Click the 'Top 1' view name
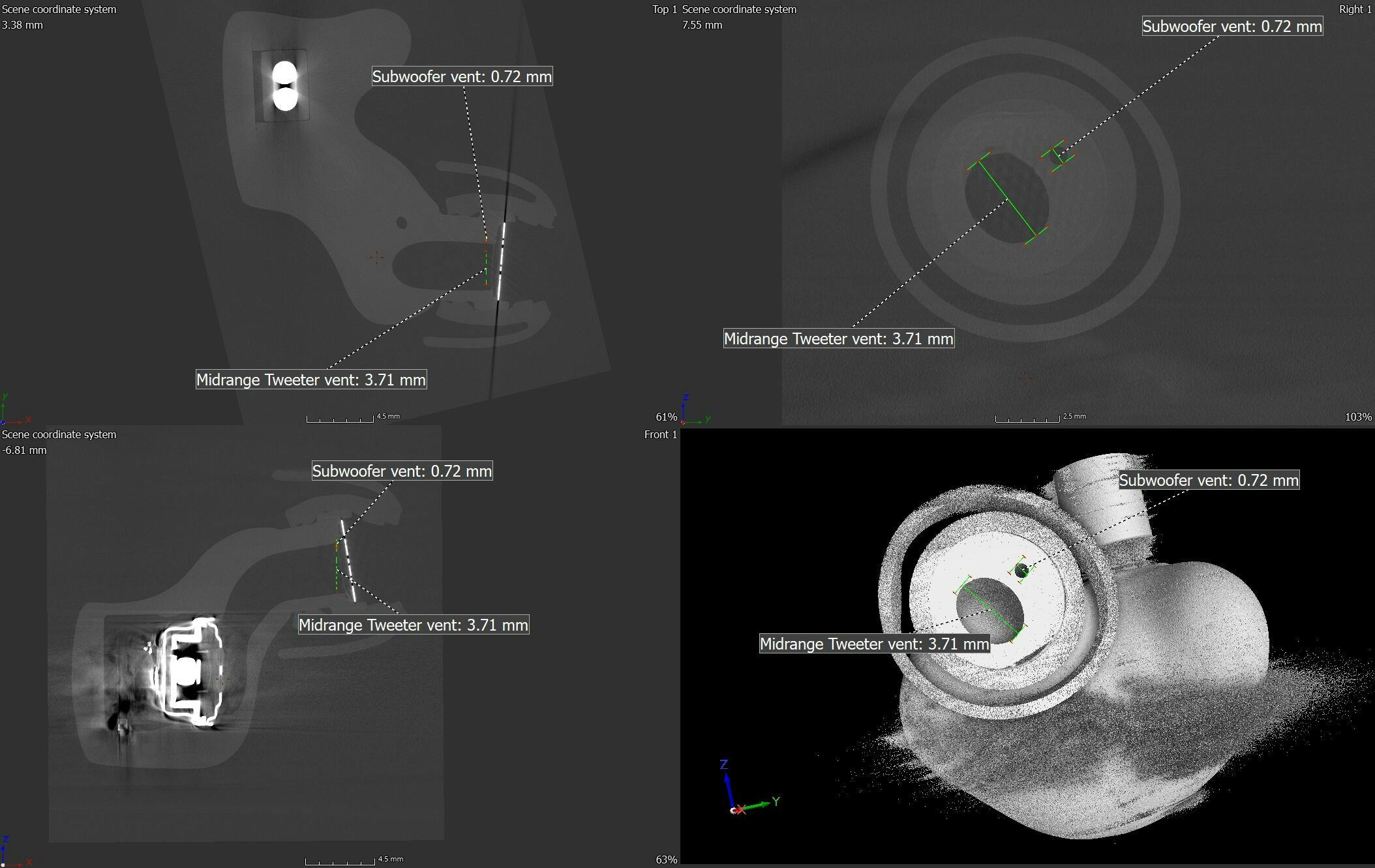 click(665, 9)
